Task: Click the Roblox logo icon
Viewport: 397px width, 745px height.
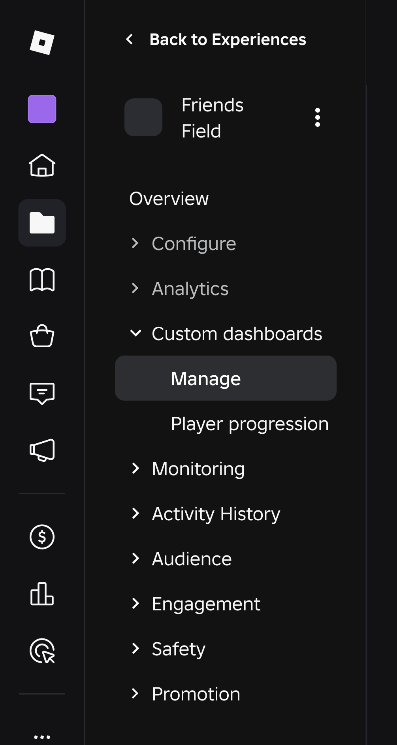Action: click(x=42, y=42)
